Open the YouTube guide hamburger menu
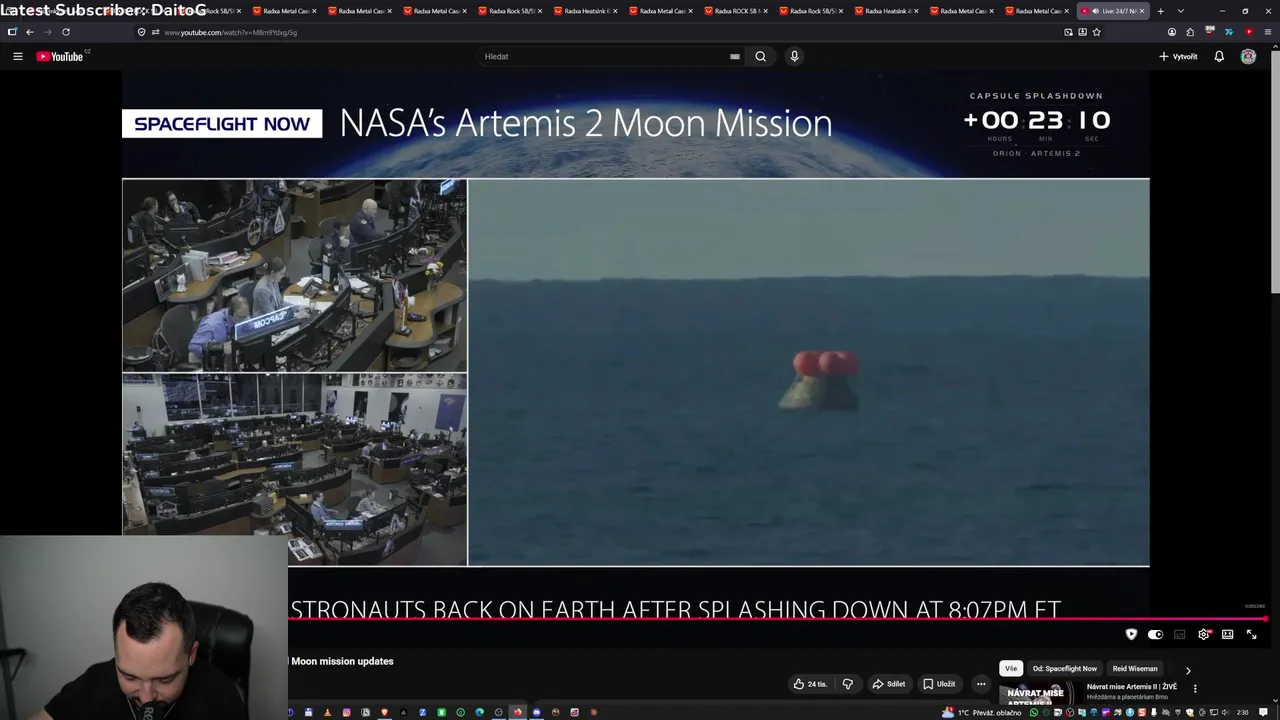1280x720 pixels. click(x=17, y=56)
